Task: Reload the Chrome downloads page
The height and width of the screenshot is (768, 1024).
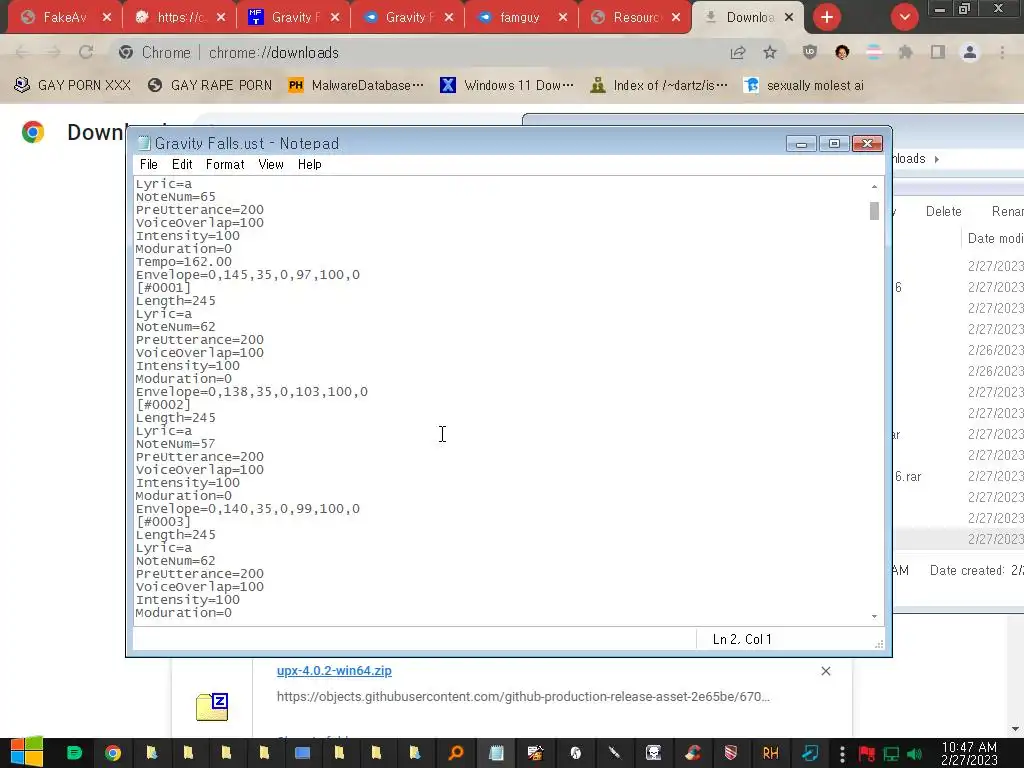Action: click(86, 52)
